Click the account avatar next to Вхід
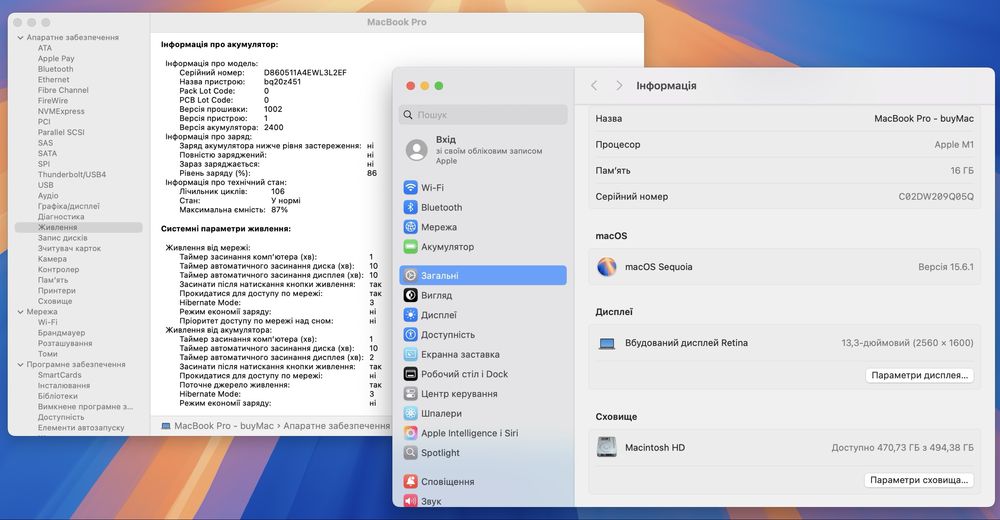The height and width of the screenshot is (520, 1000). 416,150
